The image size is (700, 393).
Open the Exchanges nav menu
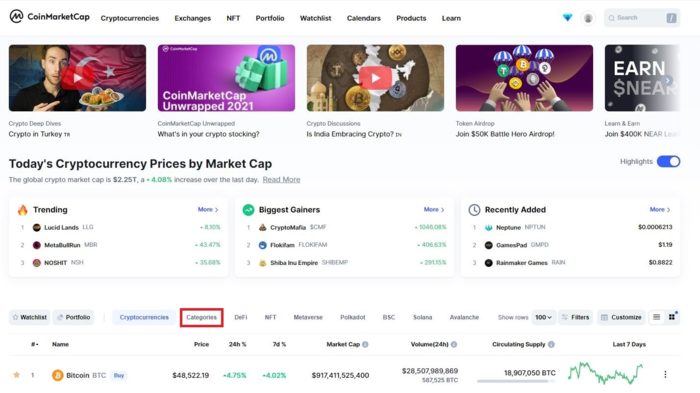192,18
